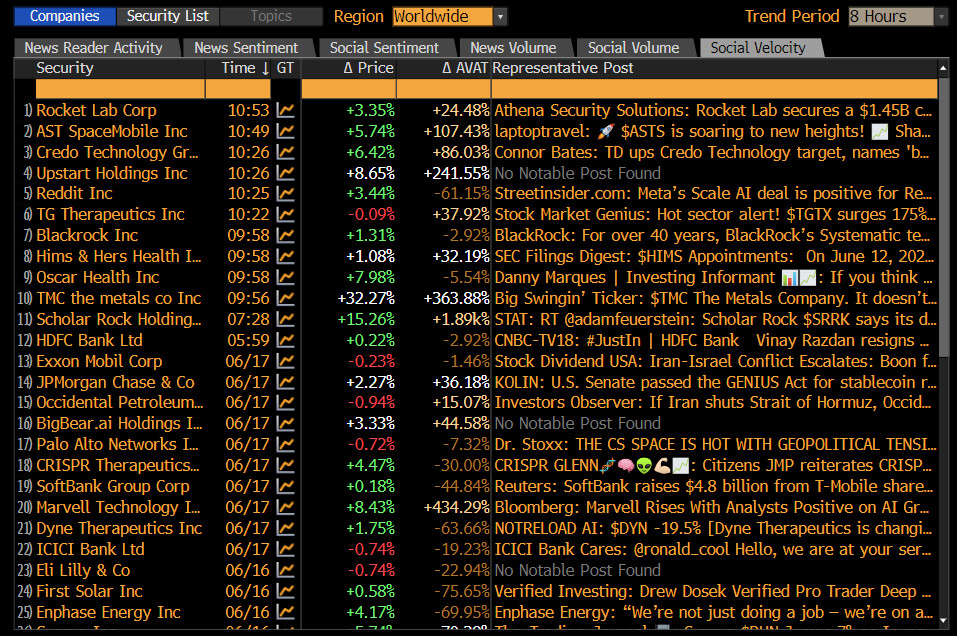
Task: Open the CNBC-TV18 post about HDFC Bank
Action: pyautogui.click(x=712, y=340)
